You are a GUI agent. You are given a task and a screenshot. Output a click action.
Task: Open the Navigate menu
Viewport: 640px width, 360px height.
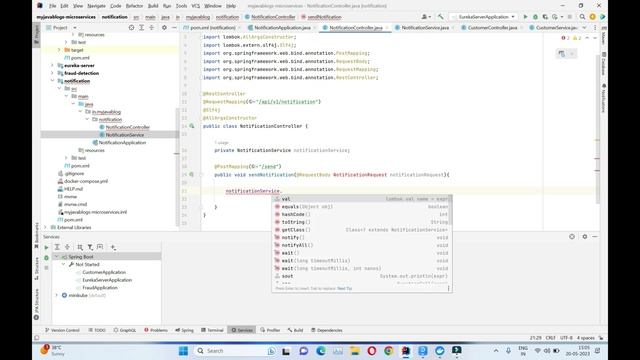click(x=96, y=6)
